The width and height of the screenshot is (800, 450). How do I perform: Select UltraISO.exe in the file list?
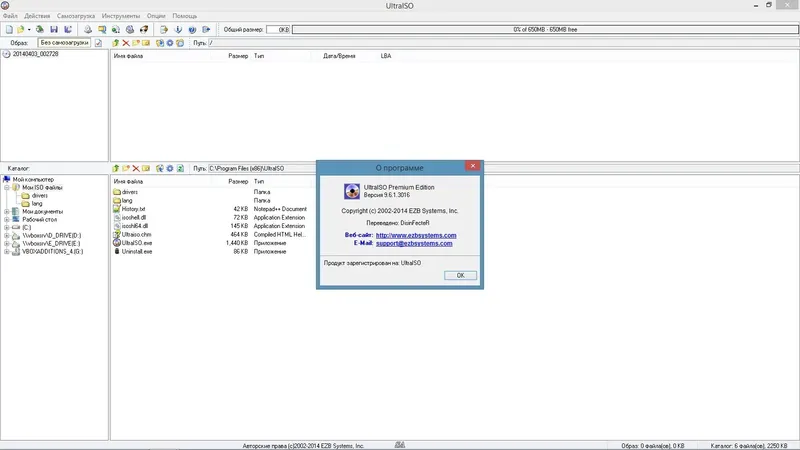coord(137,243)
